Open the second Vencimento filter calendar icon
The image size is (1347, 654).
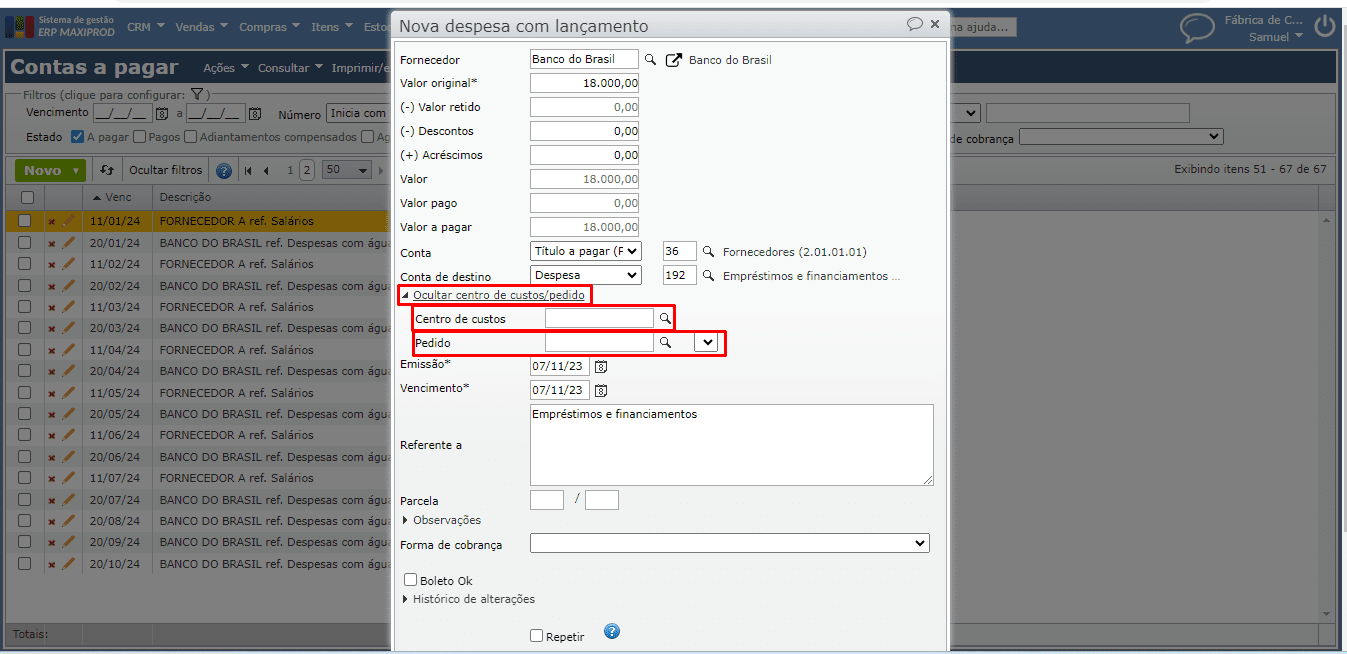(x=254, y=114)
